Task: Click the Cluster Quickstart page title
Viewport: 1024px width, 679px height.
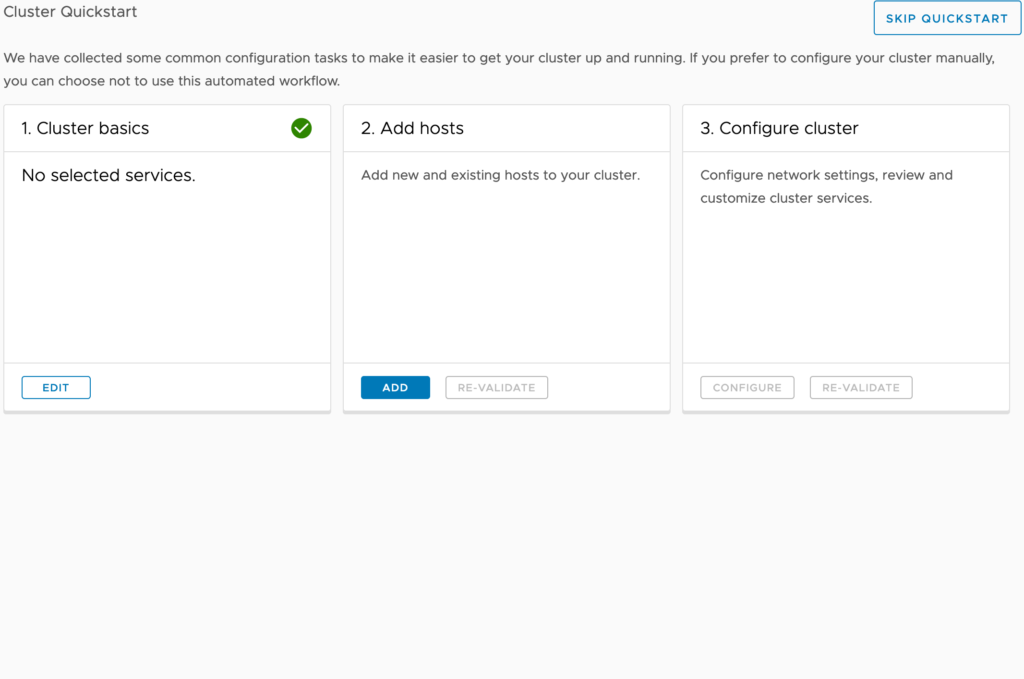Action: pos(71,12)
